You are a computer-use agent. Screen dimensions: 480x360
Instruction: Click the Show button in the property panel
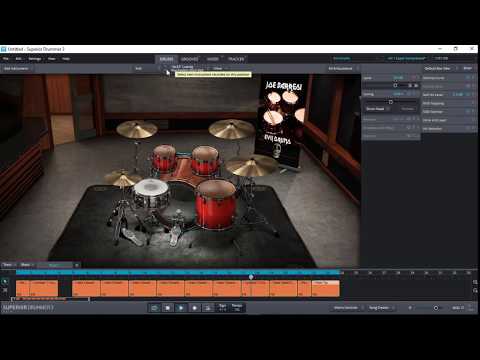point(468,68)
